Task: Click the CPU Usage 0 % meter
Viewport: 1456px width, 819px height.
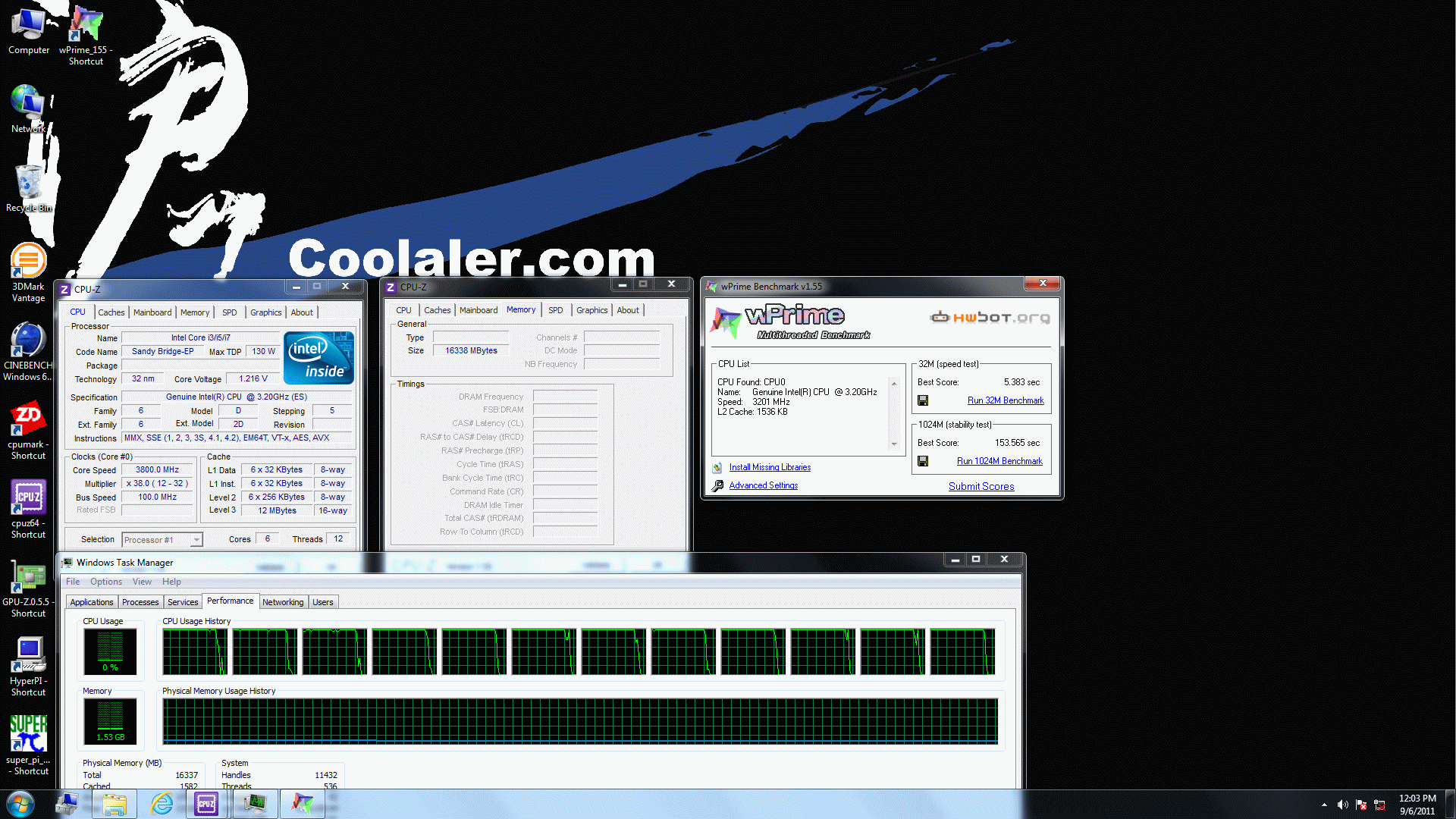Action: [110, 651]
